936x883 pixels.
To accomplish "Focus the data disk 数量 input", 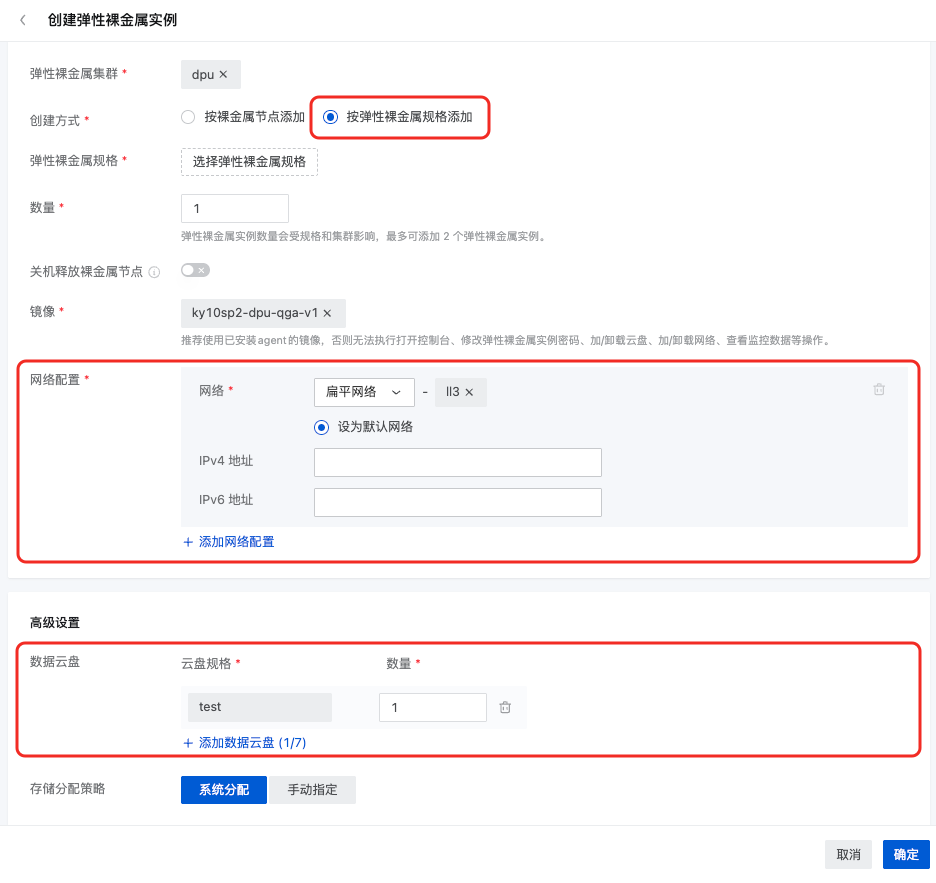I will click(x=433, y=707).
